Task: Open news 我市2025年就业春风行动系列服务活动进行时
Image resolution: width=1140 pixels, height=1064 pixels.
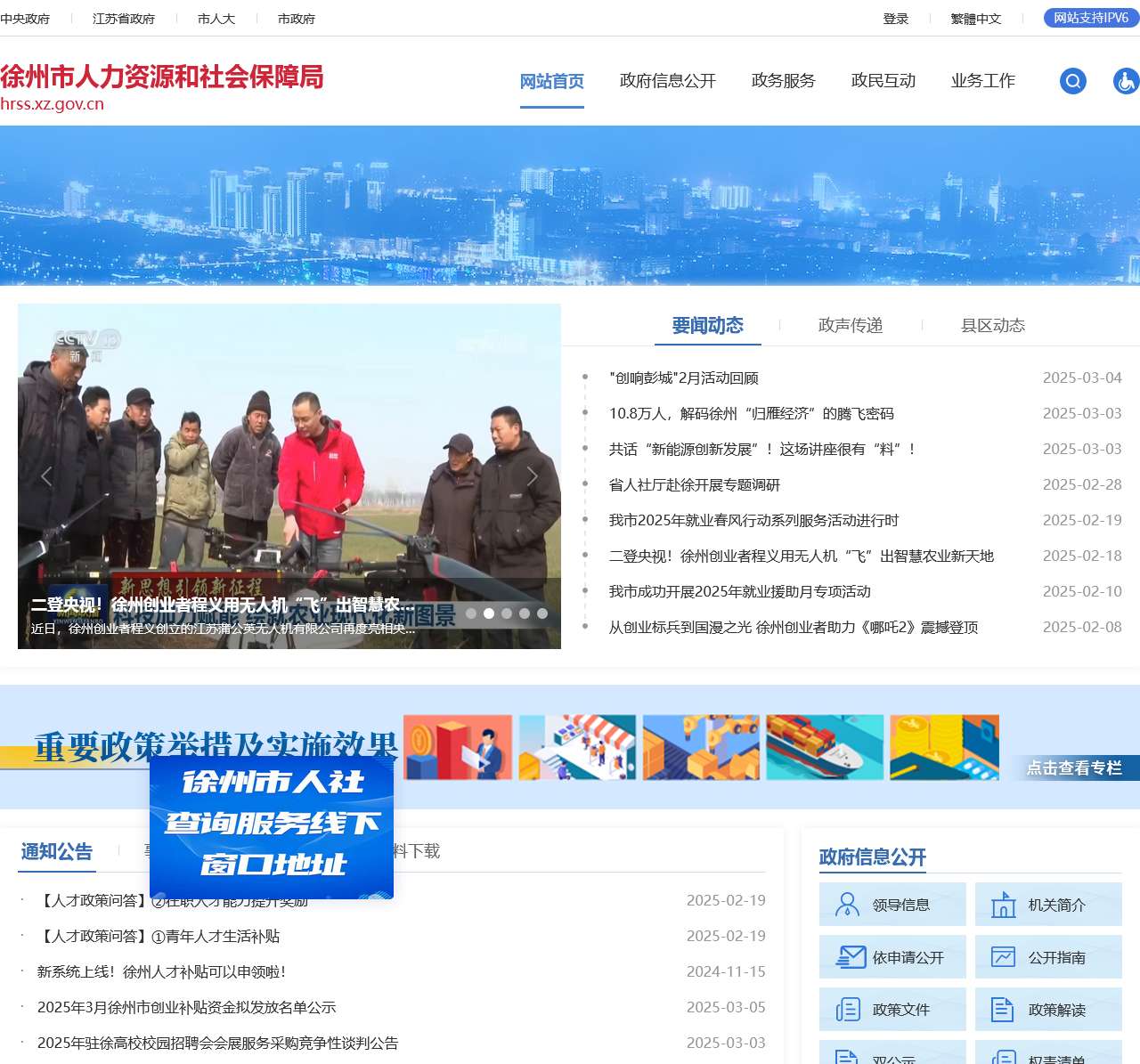Action: [754, 520]
